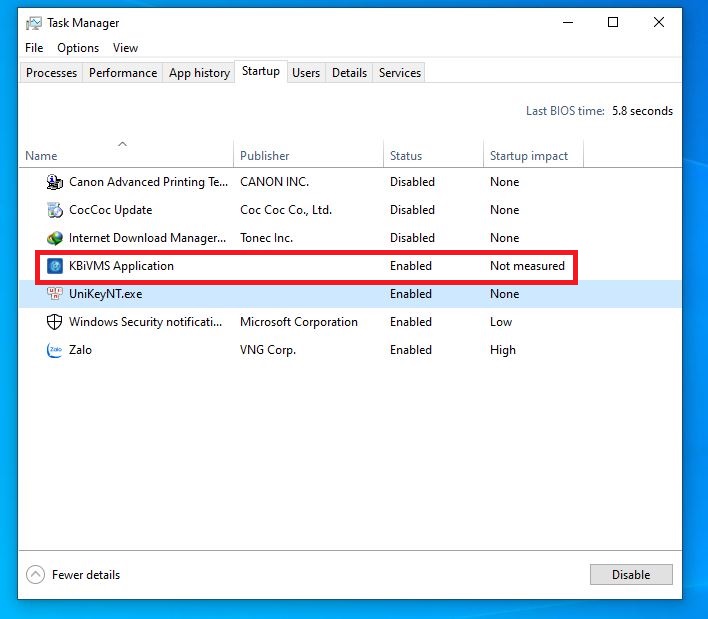
Task: Switch to the Details tab
Action: click(349, 73)
